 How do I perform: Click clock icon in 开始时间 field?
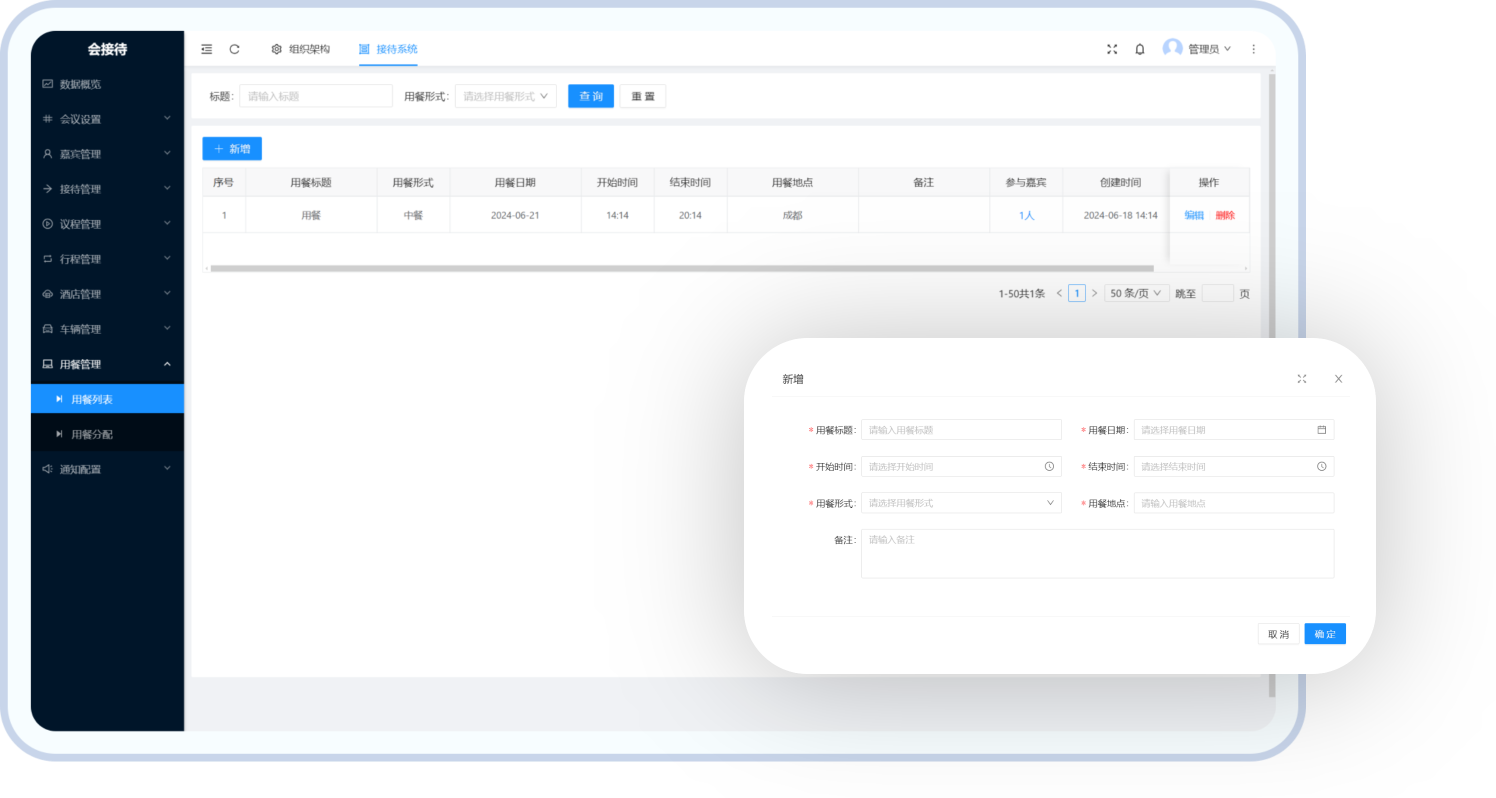[1049, 467]
